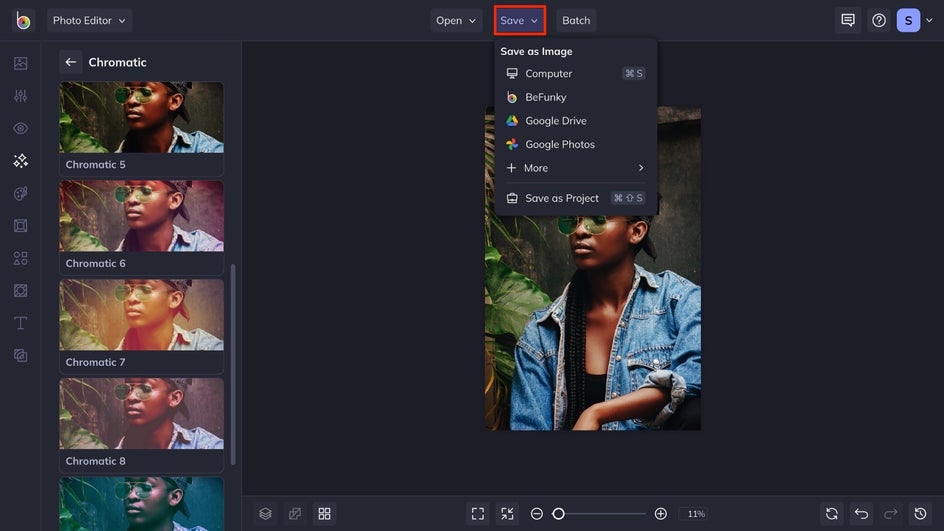Open the Textures sidebar icon

pyautogui.click(x=20, y=356)
